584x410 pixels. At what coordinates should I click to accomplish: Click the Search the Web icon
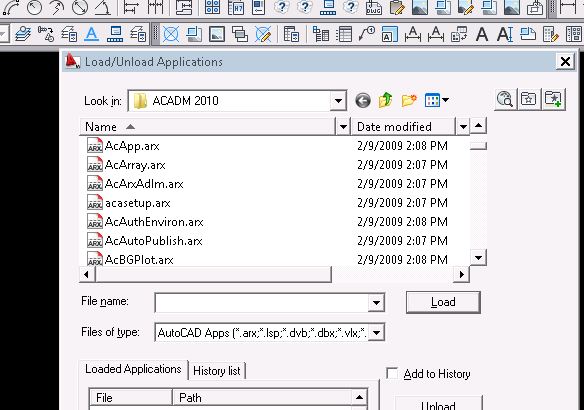[x=505, y=99]
